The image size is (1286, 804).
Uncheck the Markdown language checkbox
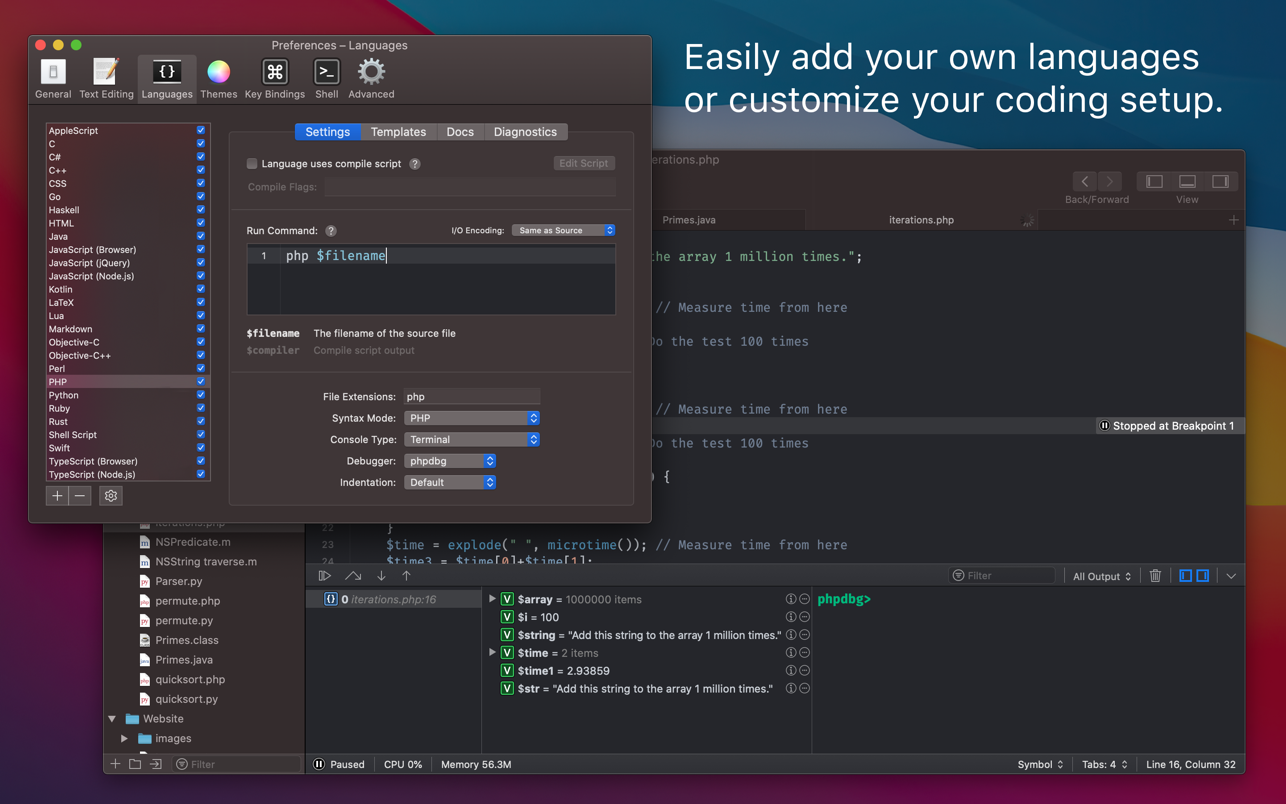[199, 328]
